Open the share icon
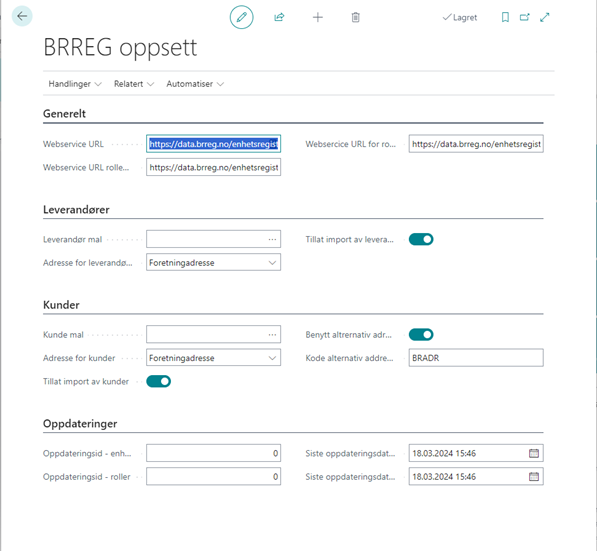 [x=279, y=17]
